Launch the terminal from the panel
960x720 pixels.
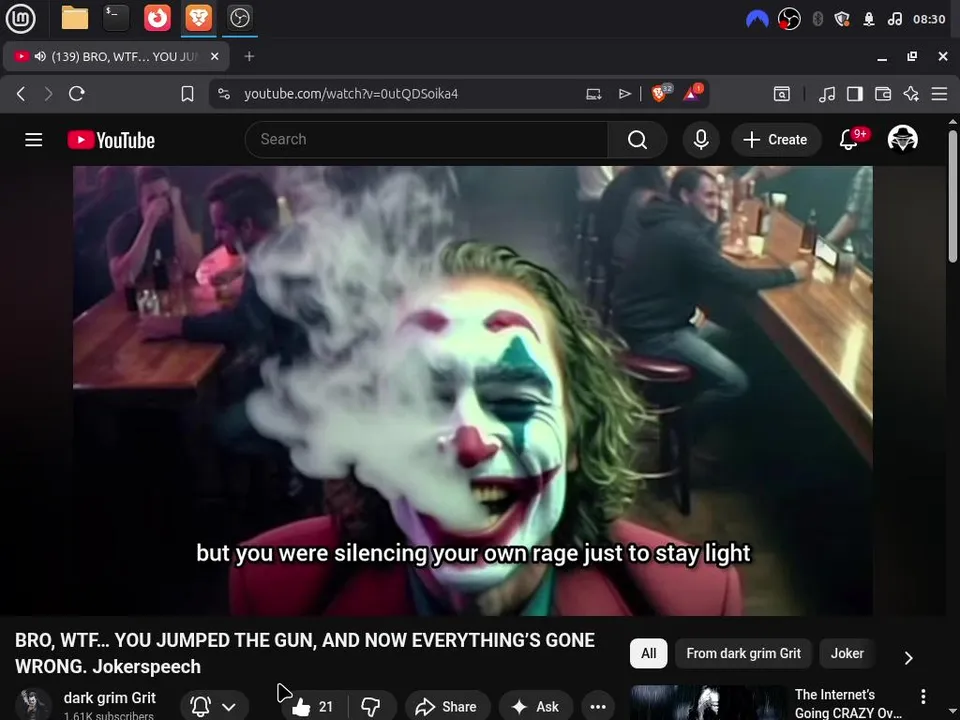click(x=116, y=18)
